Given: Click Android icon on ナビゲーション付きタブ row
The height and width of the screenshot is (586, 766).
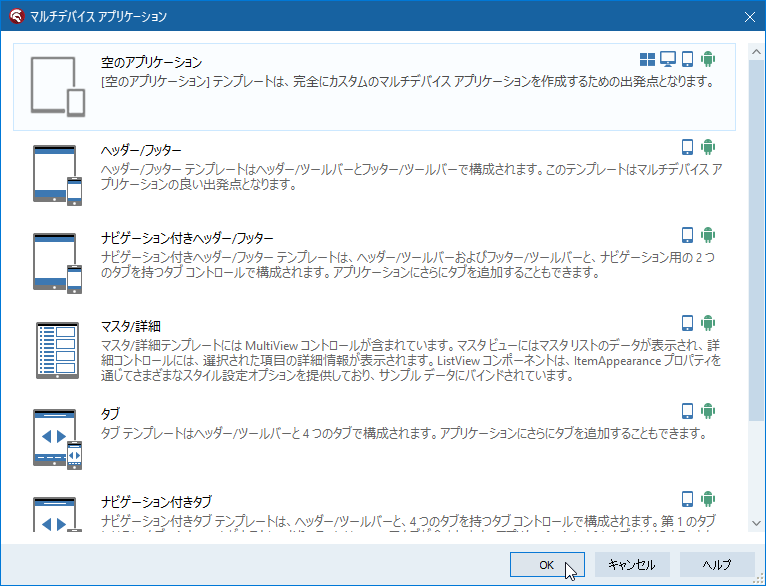Looking at the screenshot, I should click(708, 499).
